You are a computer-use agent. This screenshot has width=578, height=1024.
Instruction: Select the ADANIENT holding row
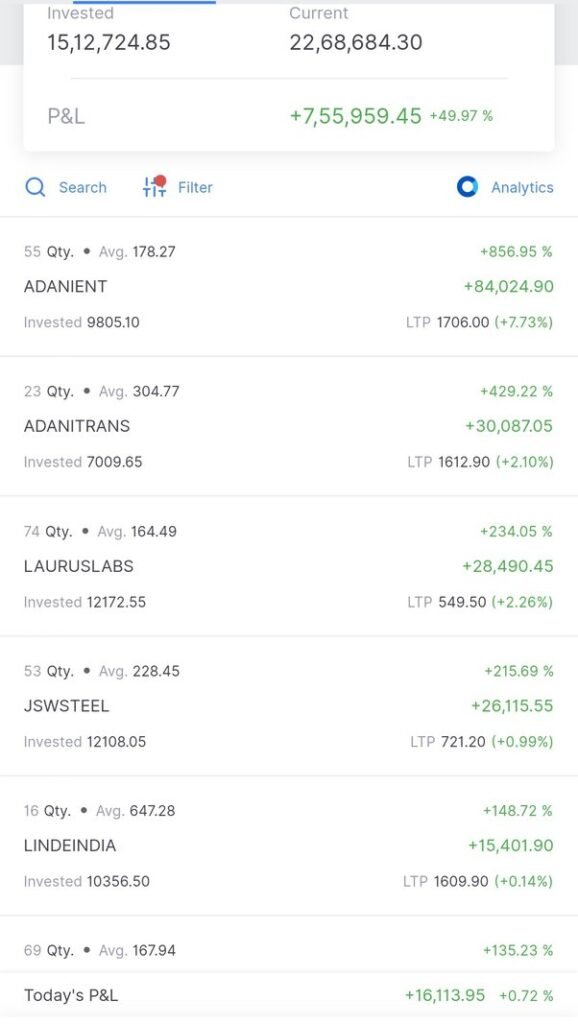click(x=289, y=287)
